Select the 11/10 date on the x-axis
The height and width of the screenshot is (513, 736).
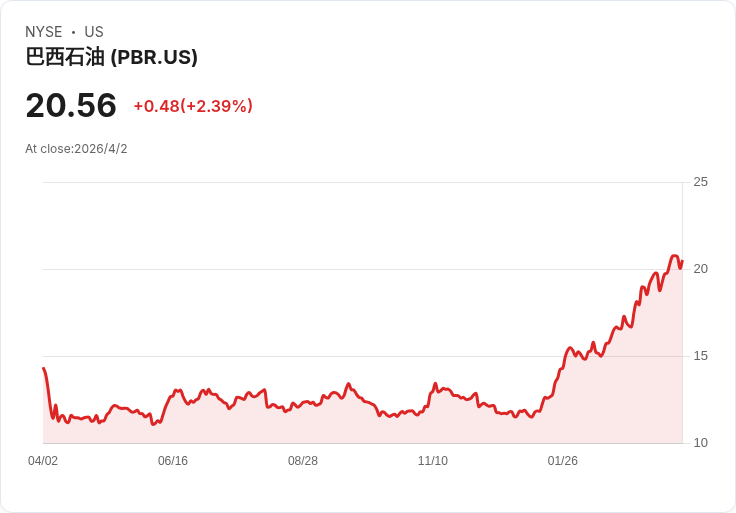(433, 461)
